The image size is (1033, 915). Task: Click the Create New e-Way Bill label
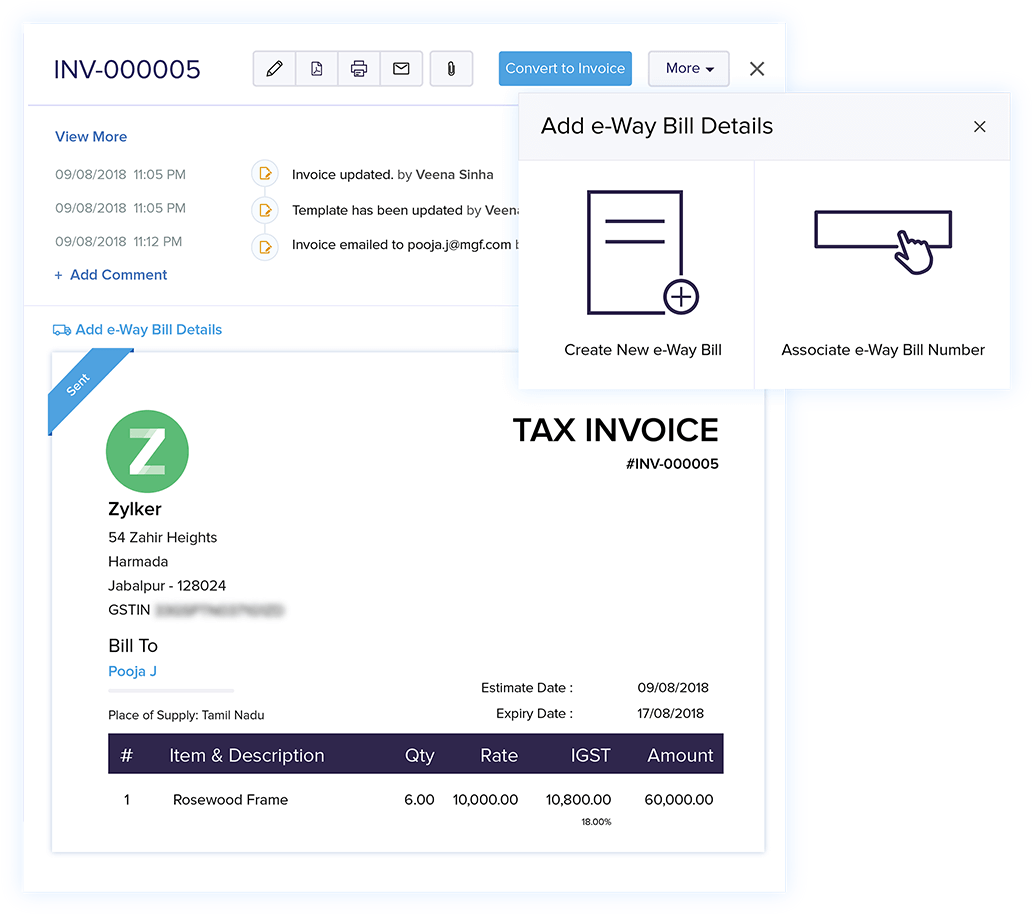[x=643, y=350]
